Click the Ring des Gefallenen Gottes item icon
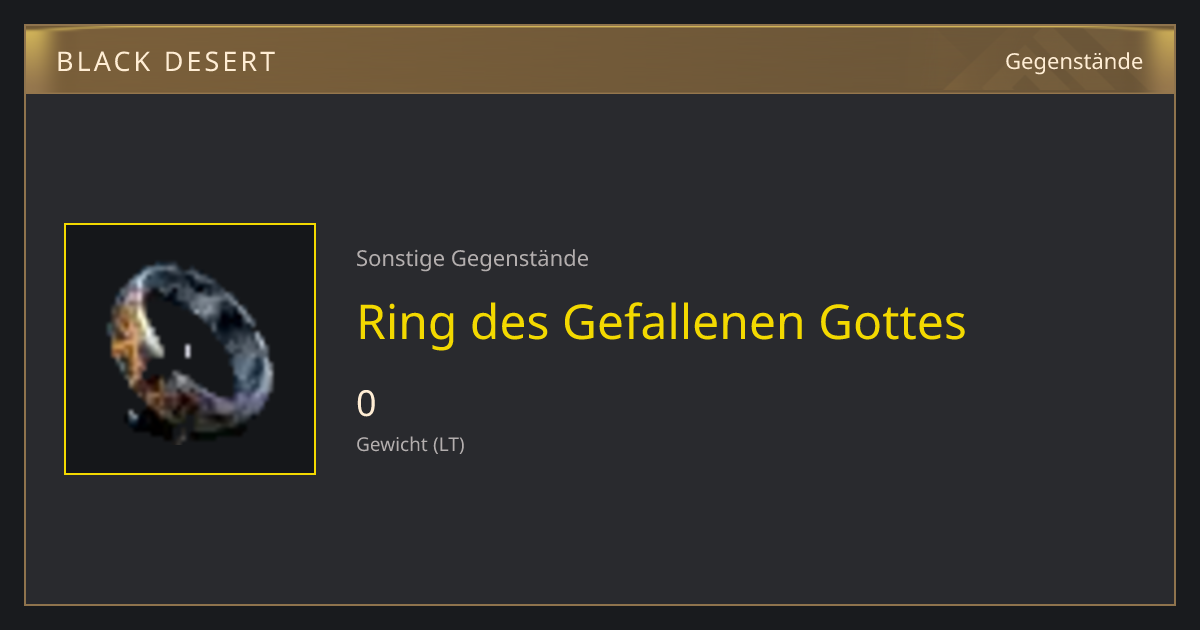The width and height of the screenshot is (1200, 630). tap(190, 349)
